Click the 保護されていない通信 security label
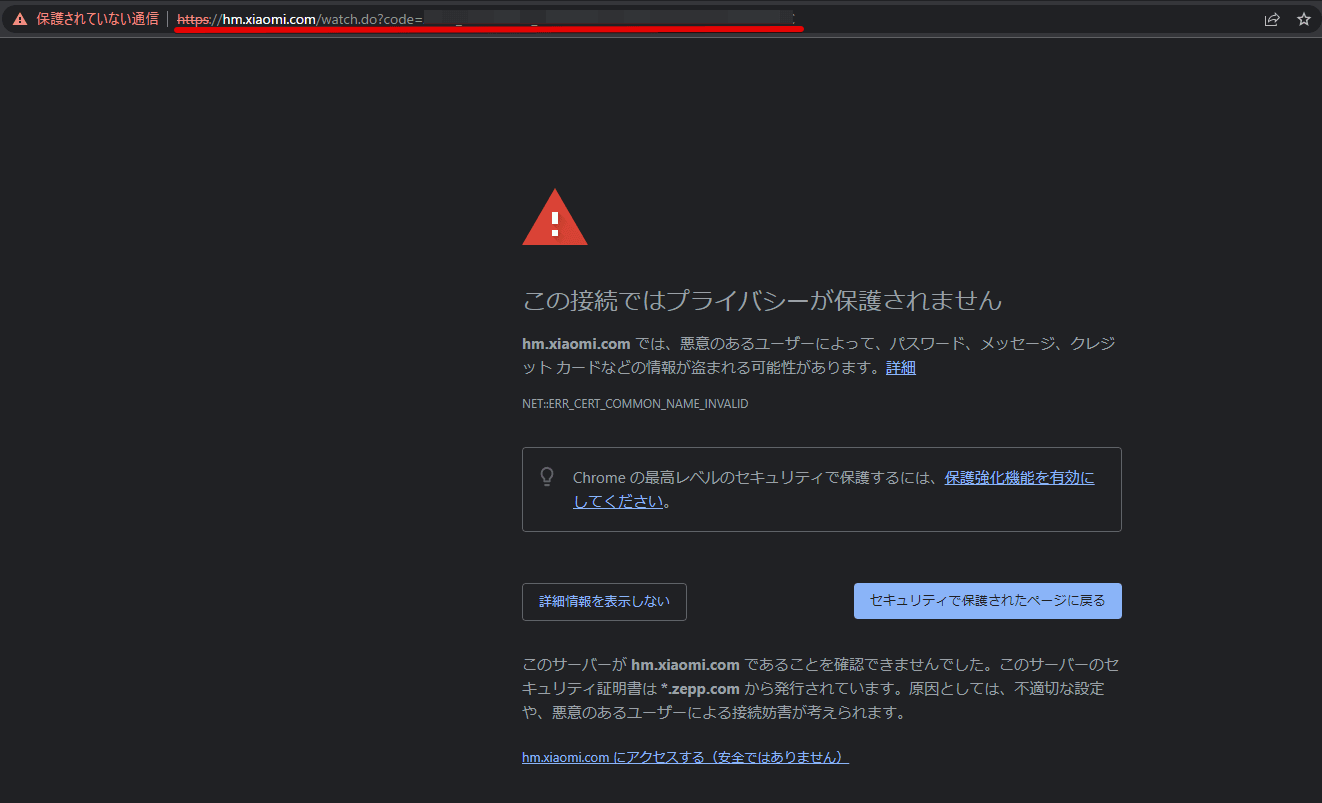Viewport: 1322px width, 803px height. (x=97, y=19)
